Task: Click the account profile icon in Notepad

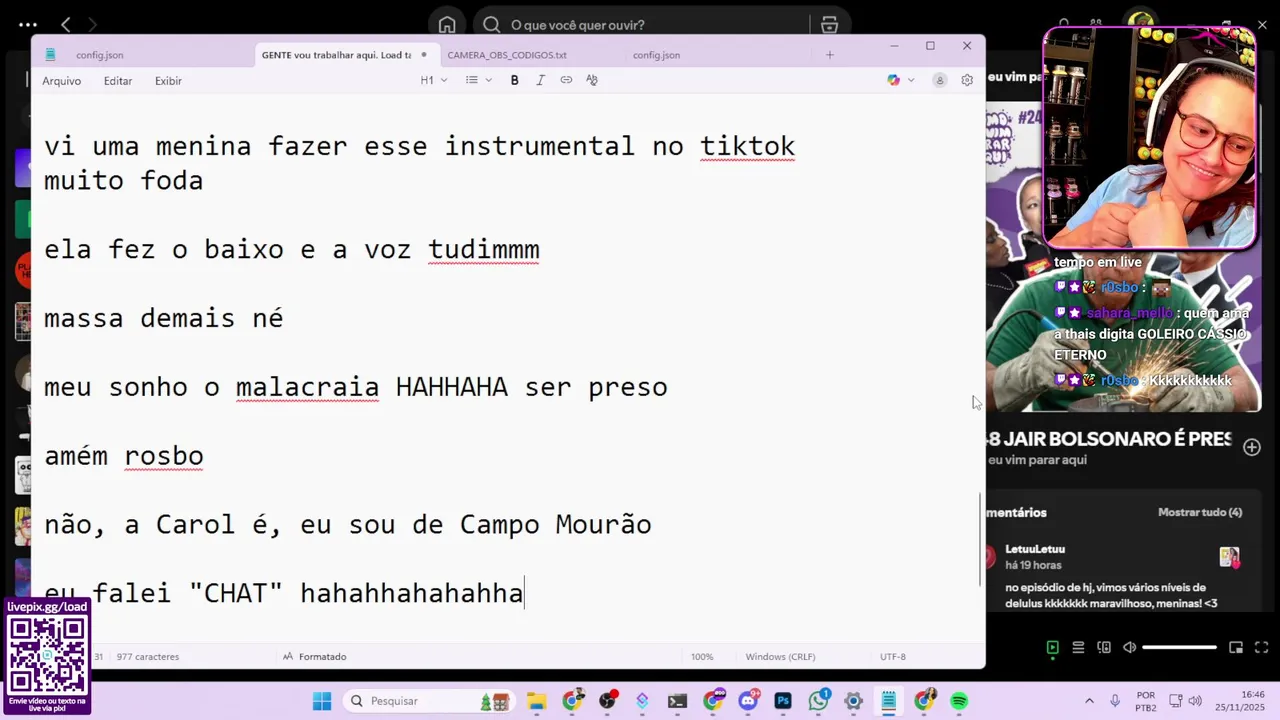Action: point(940,80)
